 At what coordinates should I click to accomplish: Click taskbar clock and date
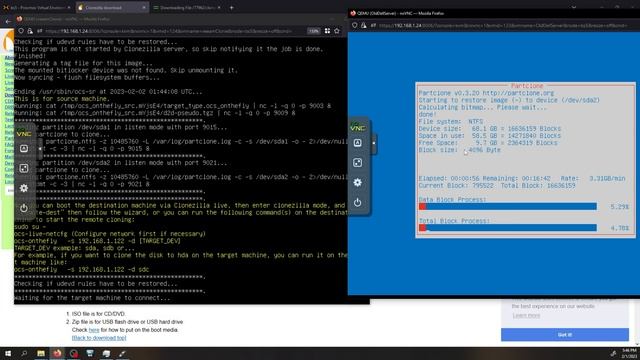tap(629, 353)
